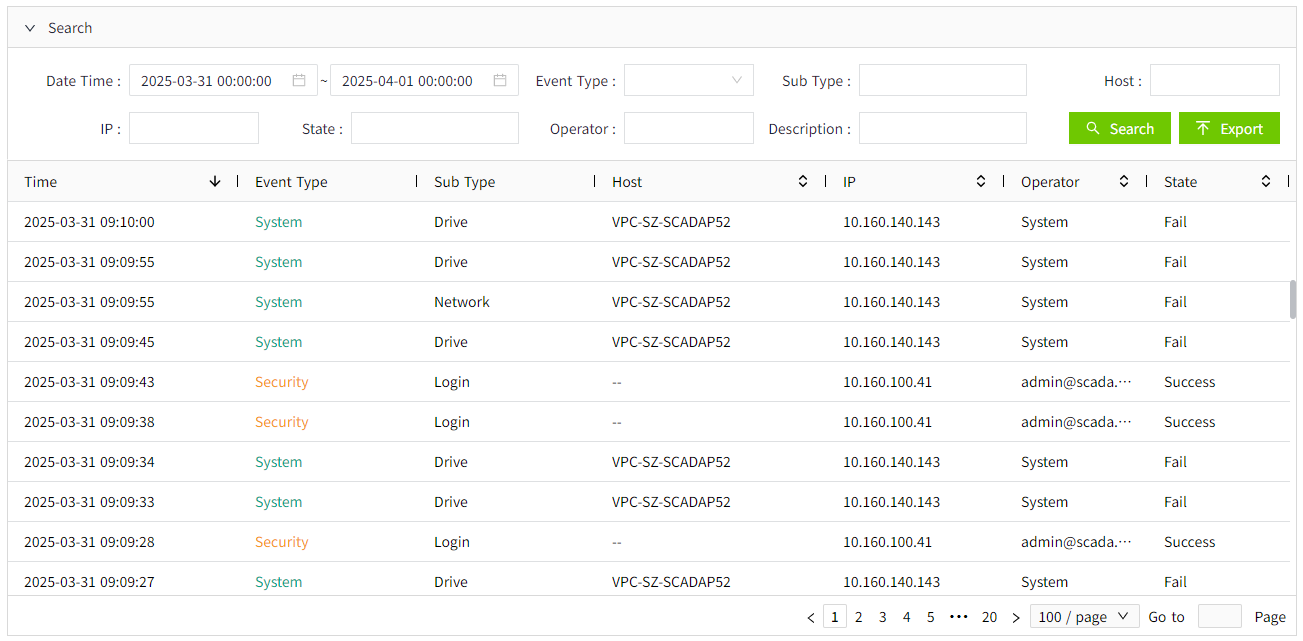Jump to page 2

(x=858, y=617)
